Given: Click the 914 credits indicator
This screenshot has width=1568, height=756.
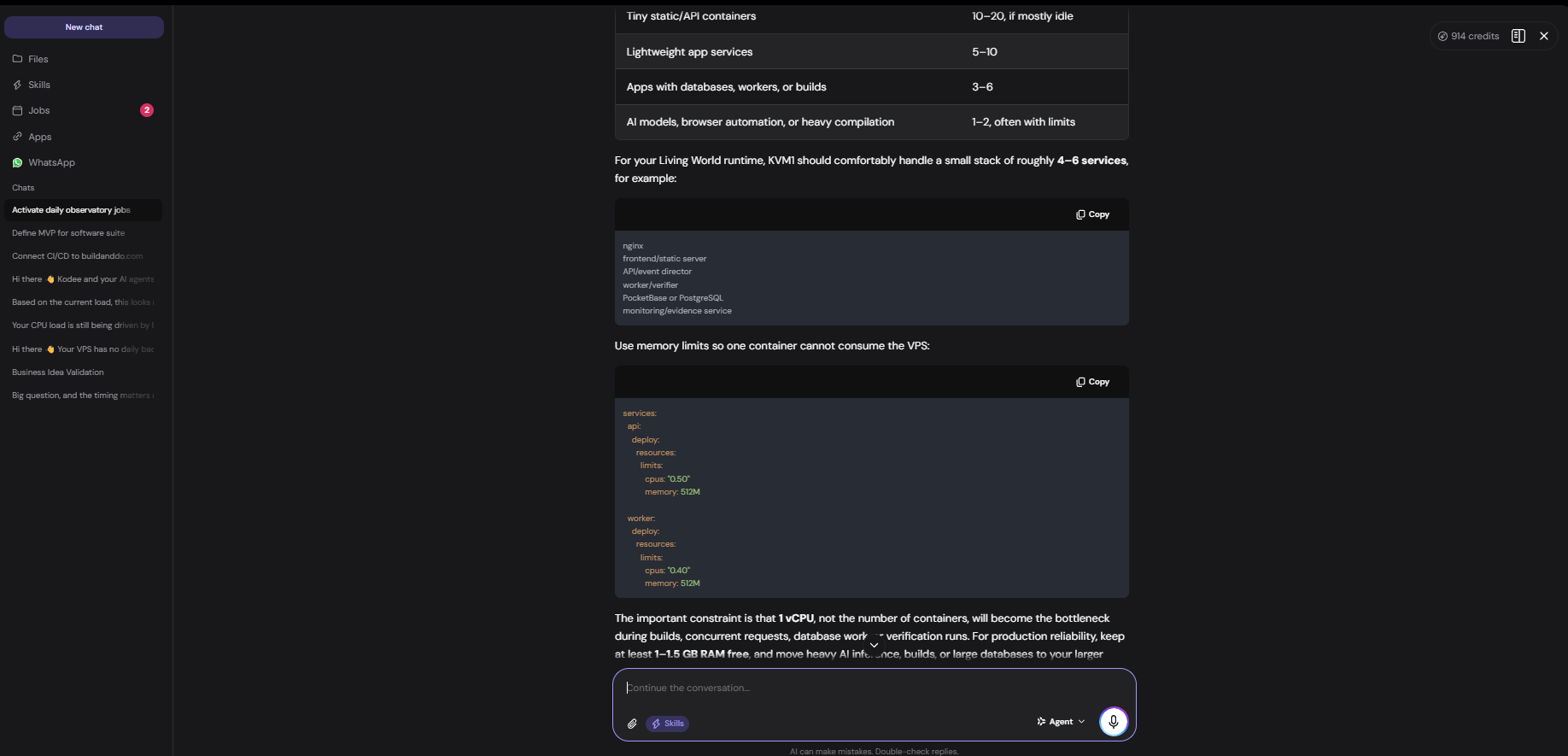Looking at the screenshot, I should click(1468, 36).
